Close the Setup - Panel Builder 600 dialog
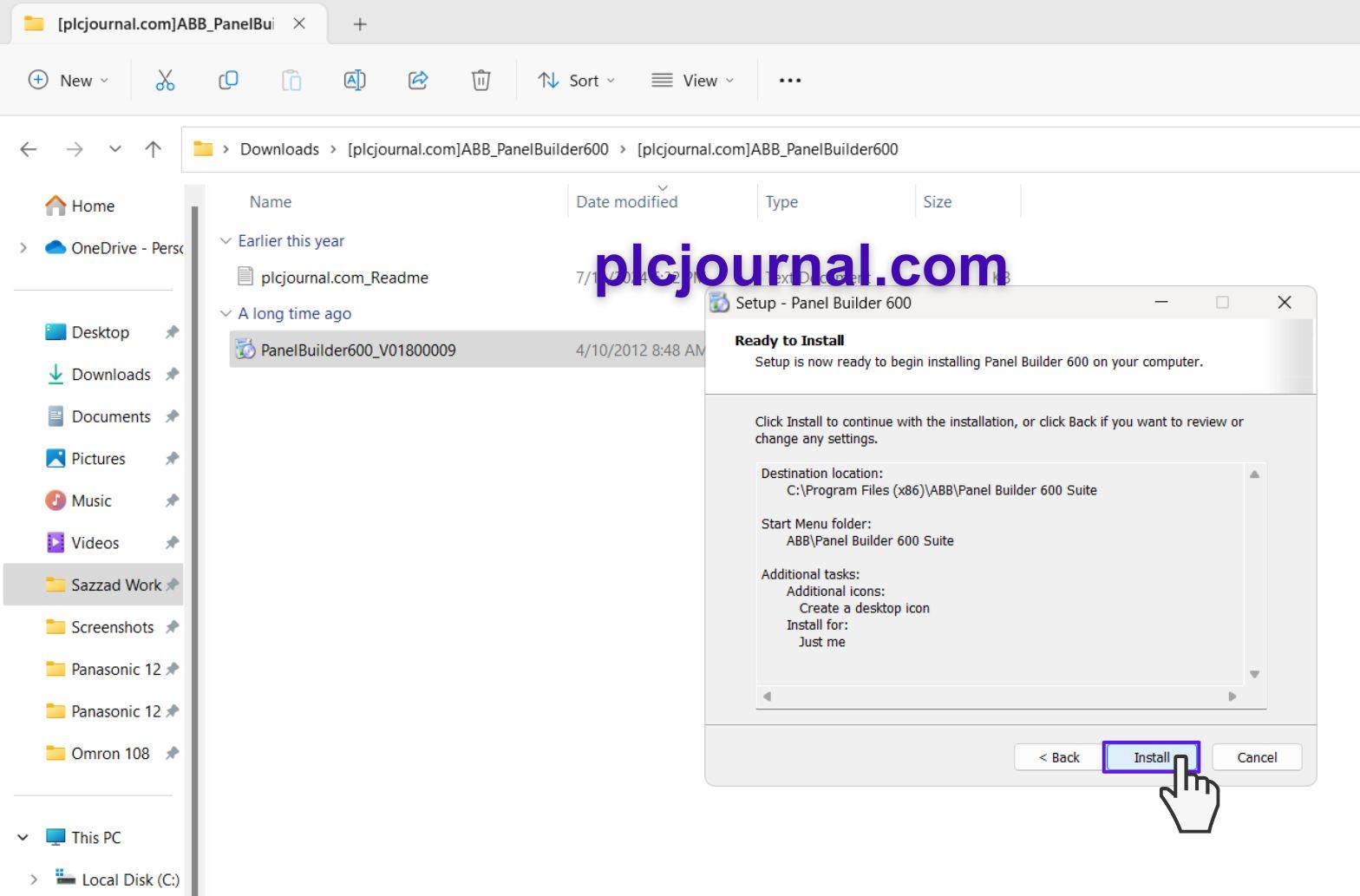1360x896 pixels. [x=1285, y=302]
